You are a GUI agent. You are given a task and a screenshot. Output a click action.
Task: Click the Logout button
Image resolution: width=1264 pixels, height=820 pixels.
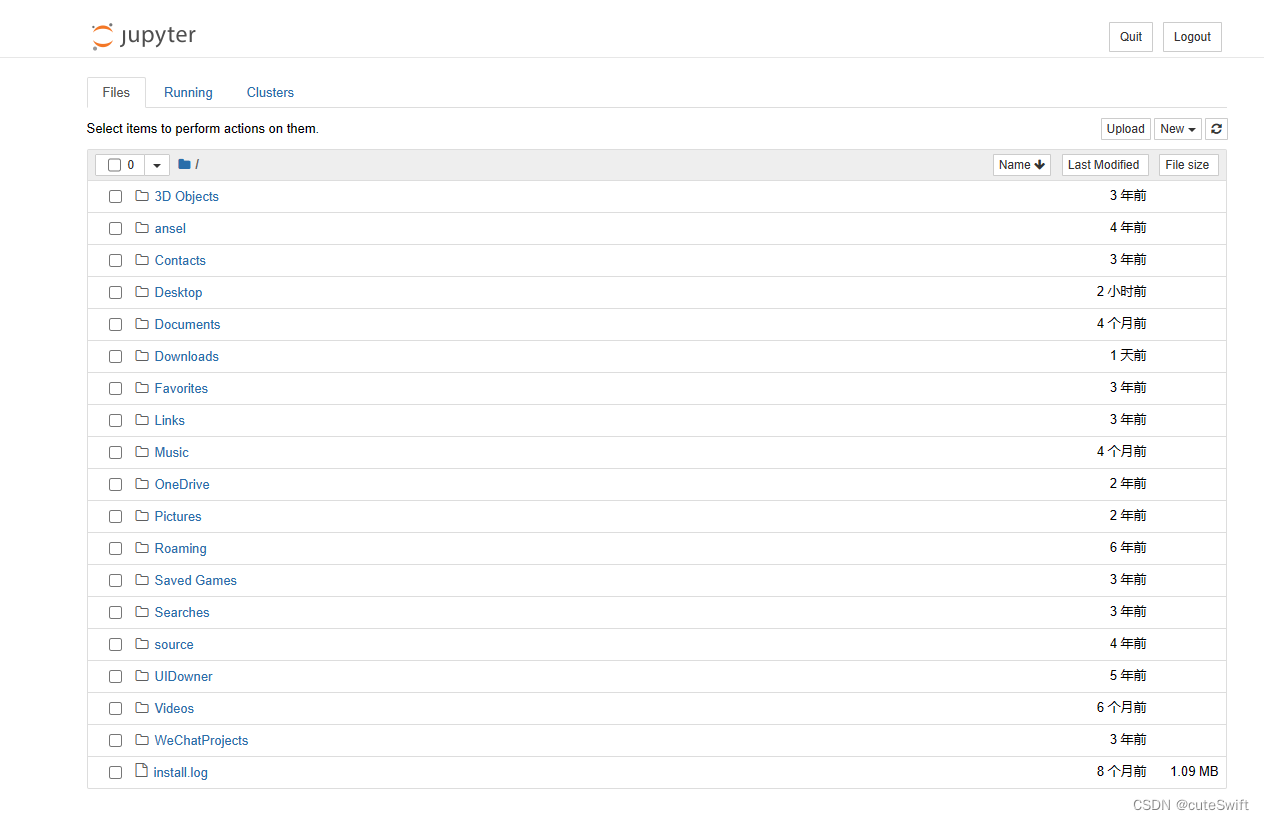click(x=1192, y=37)
